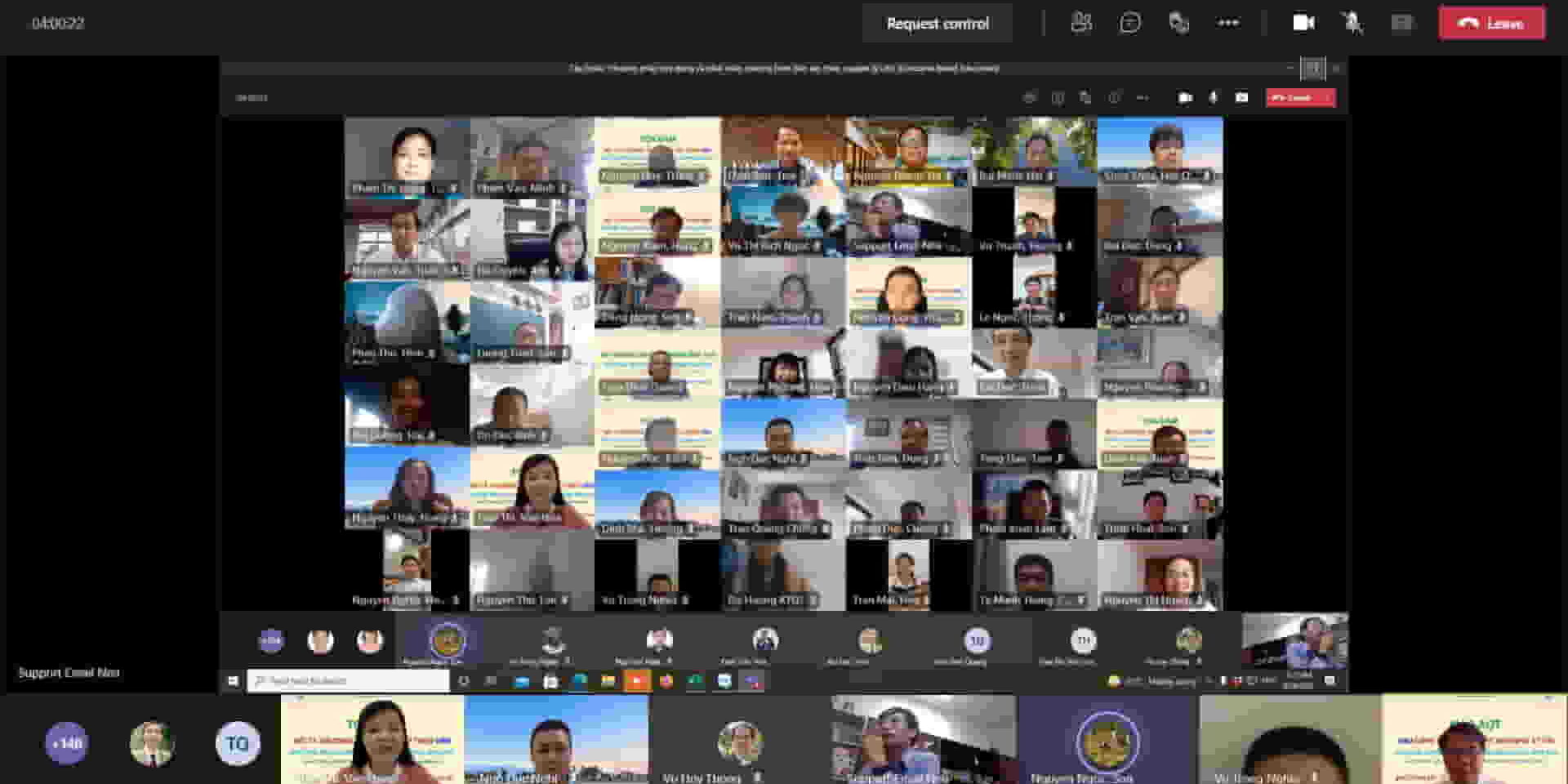Open the Show participants panel icon
Image resolution: width=1568 pixels, height=784 pixels.
[x=1080, y=23]
